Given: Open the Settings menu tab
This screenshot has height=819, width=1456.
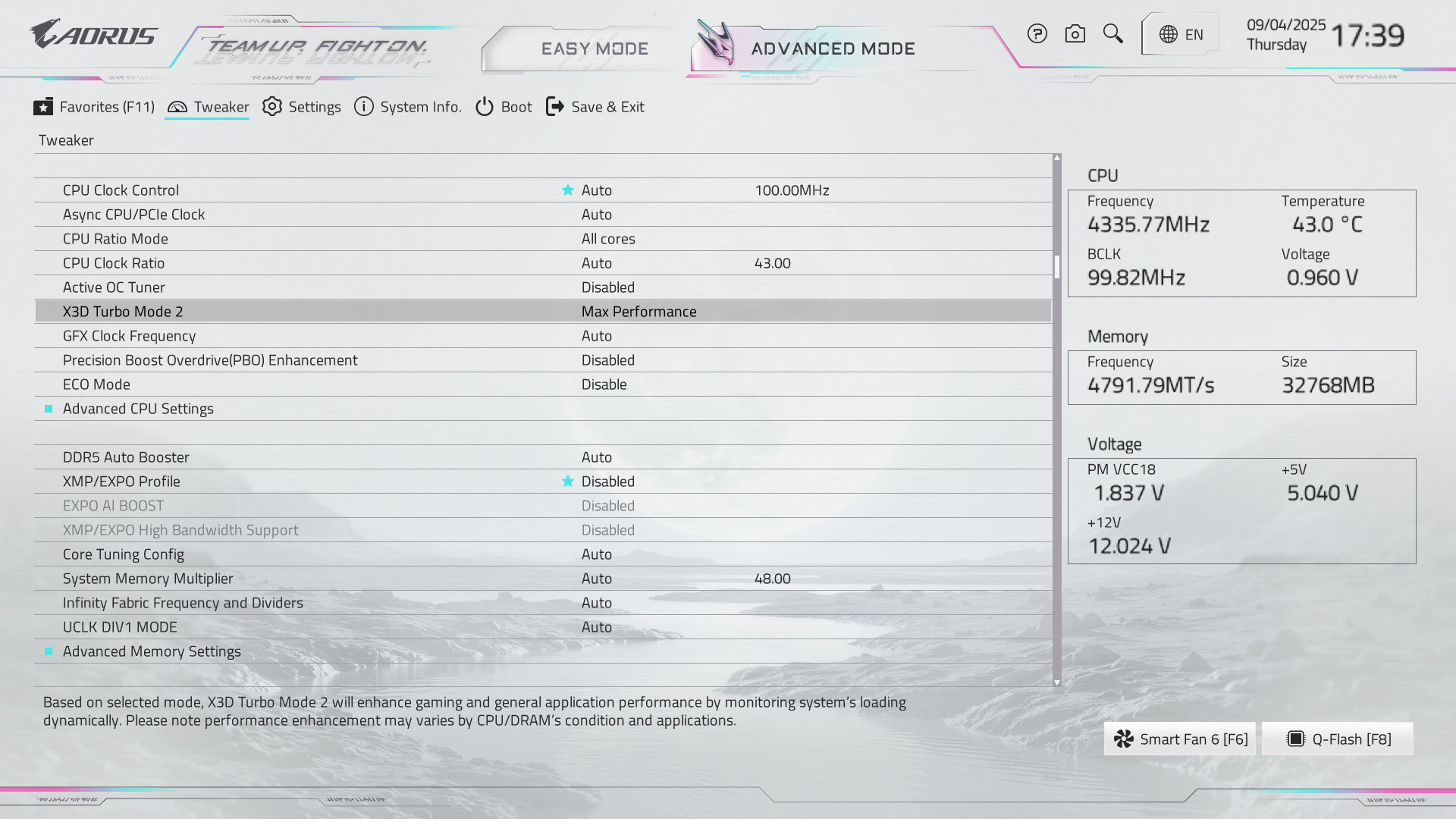Looking at the screenshot, I should [x=302, y=107].
